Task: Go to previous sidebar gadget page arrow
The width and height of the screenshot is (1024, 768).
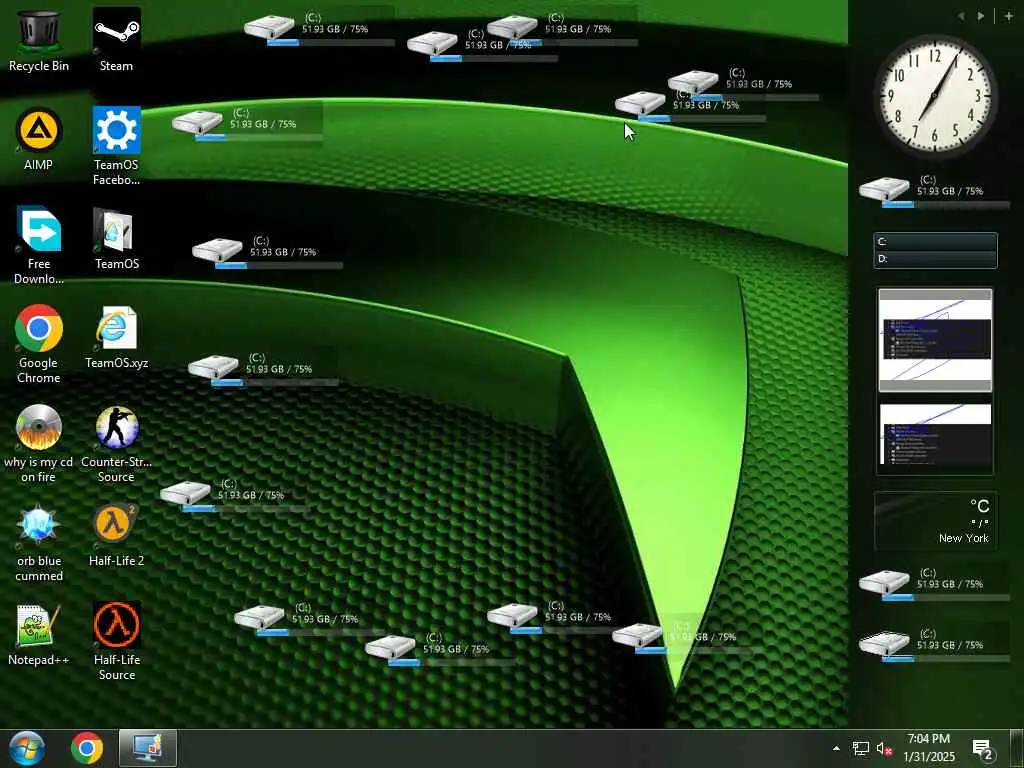Action: 961,16
